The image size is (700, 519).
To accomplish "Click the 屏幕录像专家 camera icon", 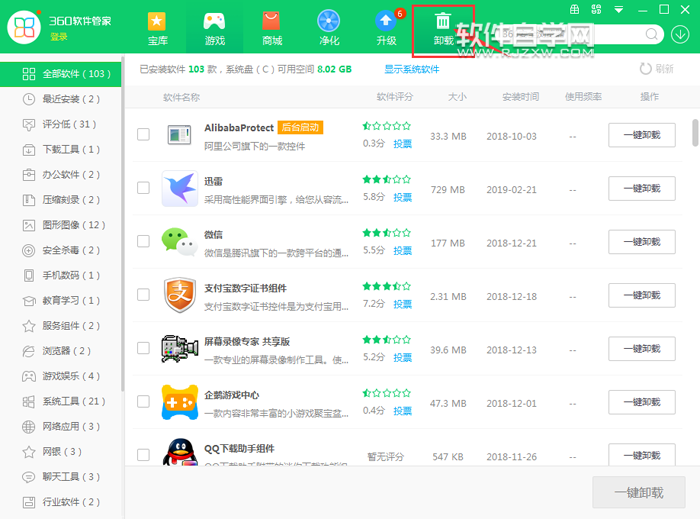I will coord(179,349).
